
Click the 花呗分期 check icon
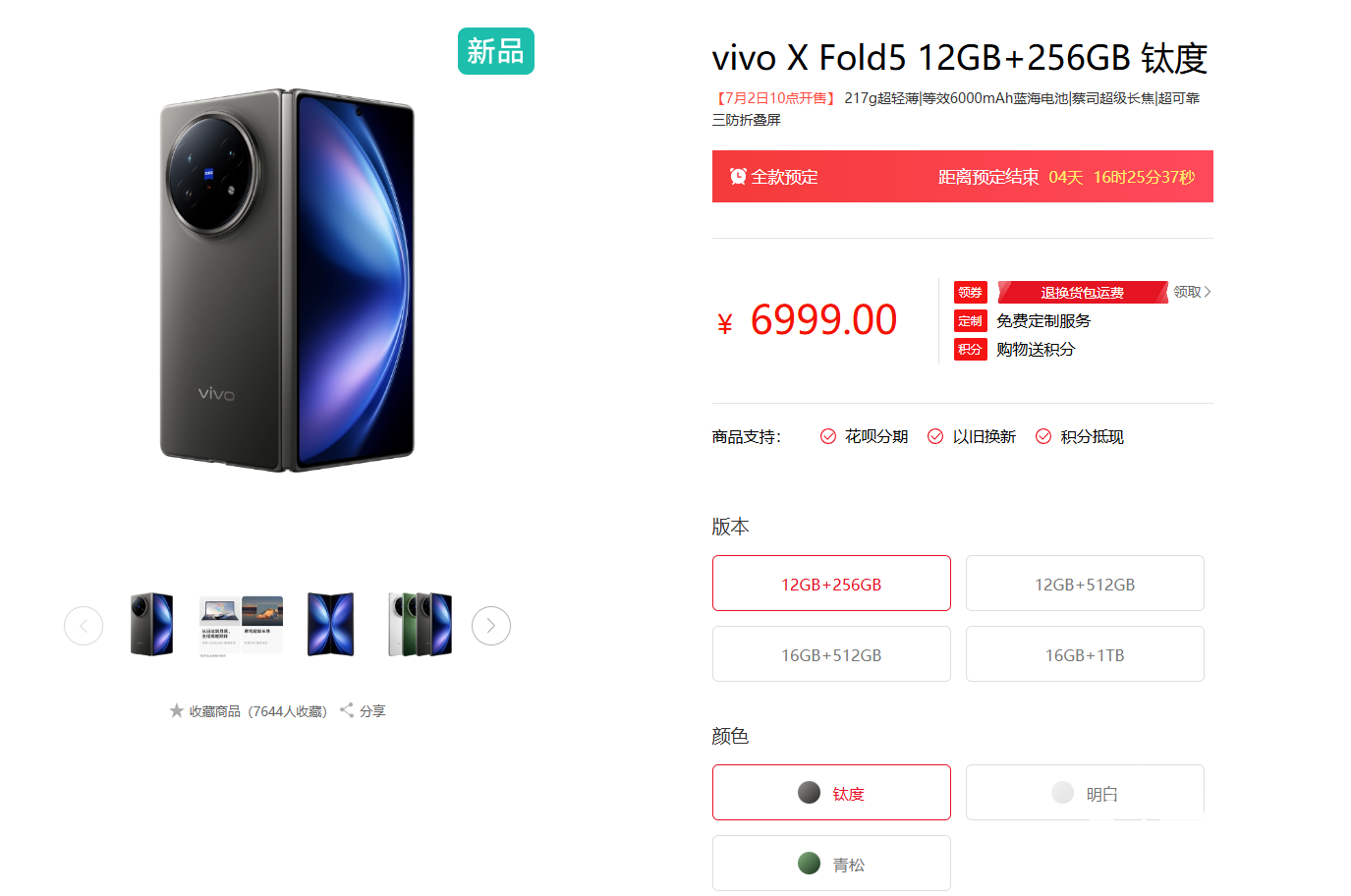coord(828,436)
